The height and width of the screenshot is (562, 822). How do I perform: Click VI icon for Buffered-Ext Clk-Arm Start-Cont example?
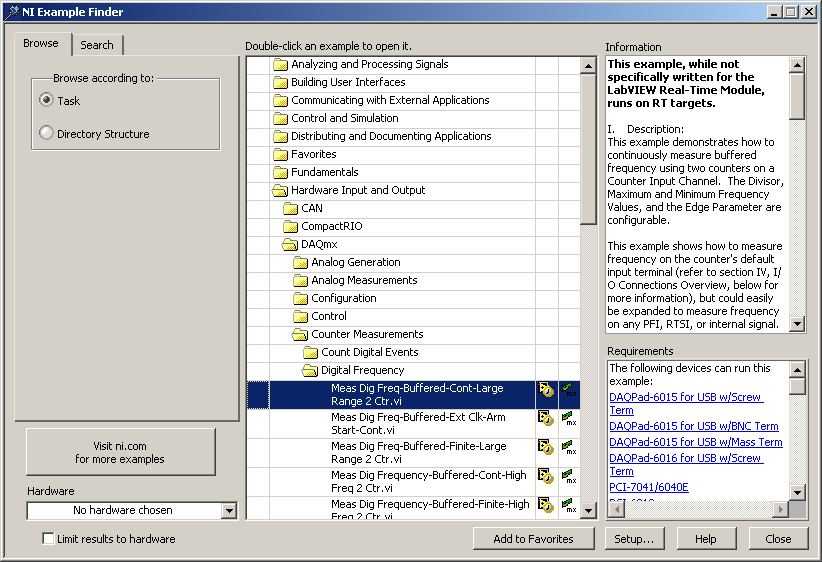546,418
